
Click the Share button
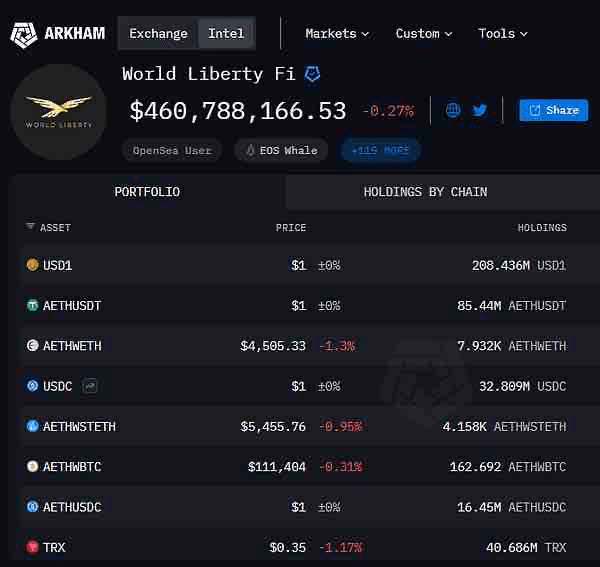point(554,110)
